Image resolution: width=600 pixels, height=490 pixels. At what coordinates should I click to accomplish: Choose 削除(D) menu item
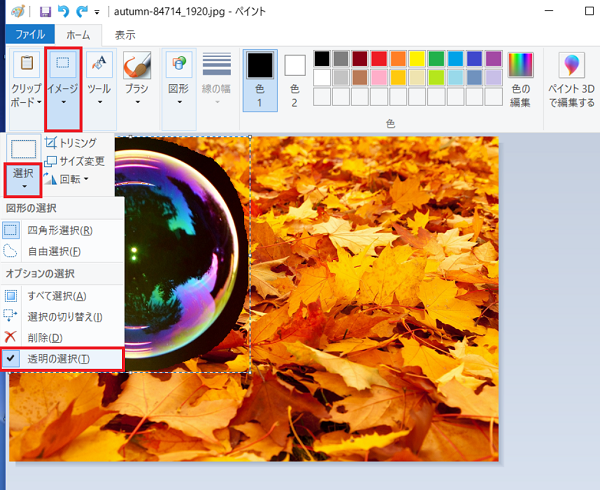[x=62, y=337]
